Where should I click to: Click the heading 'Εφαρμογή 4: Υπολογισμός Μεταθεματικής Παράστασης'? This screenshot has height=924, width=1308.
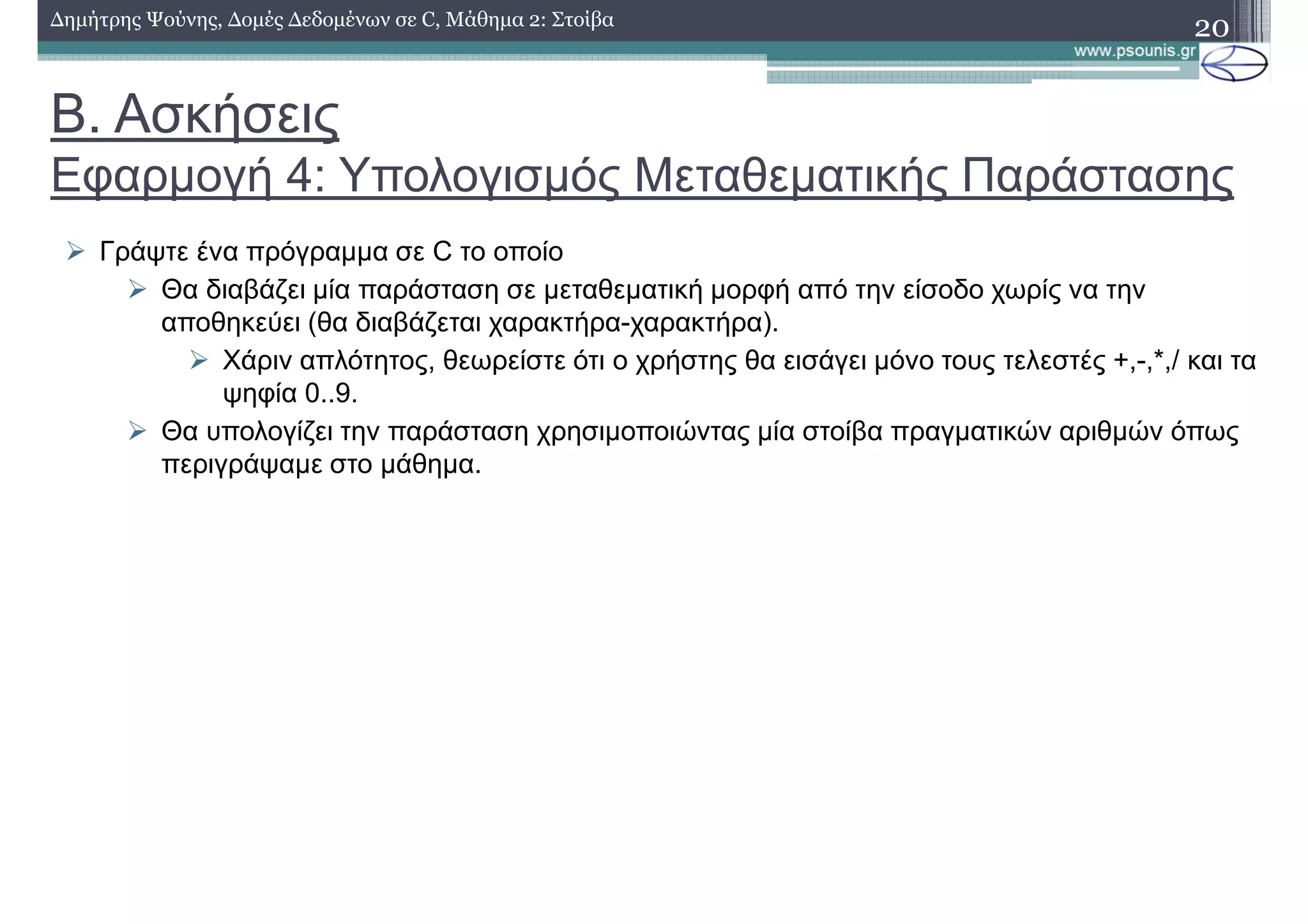[642, 176]
